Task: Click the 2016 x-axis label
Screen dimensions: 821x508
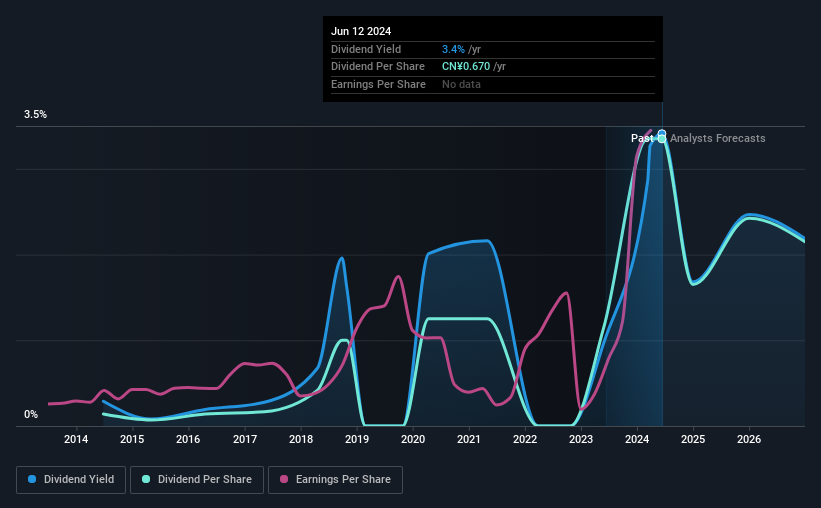Action: click(188, 439)
